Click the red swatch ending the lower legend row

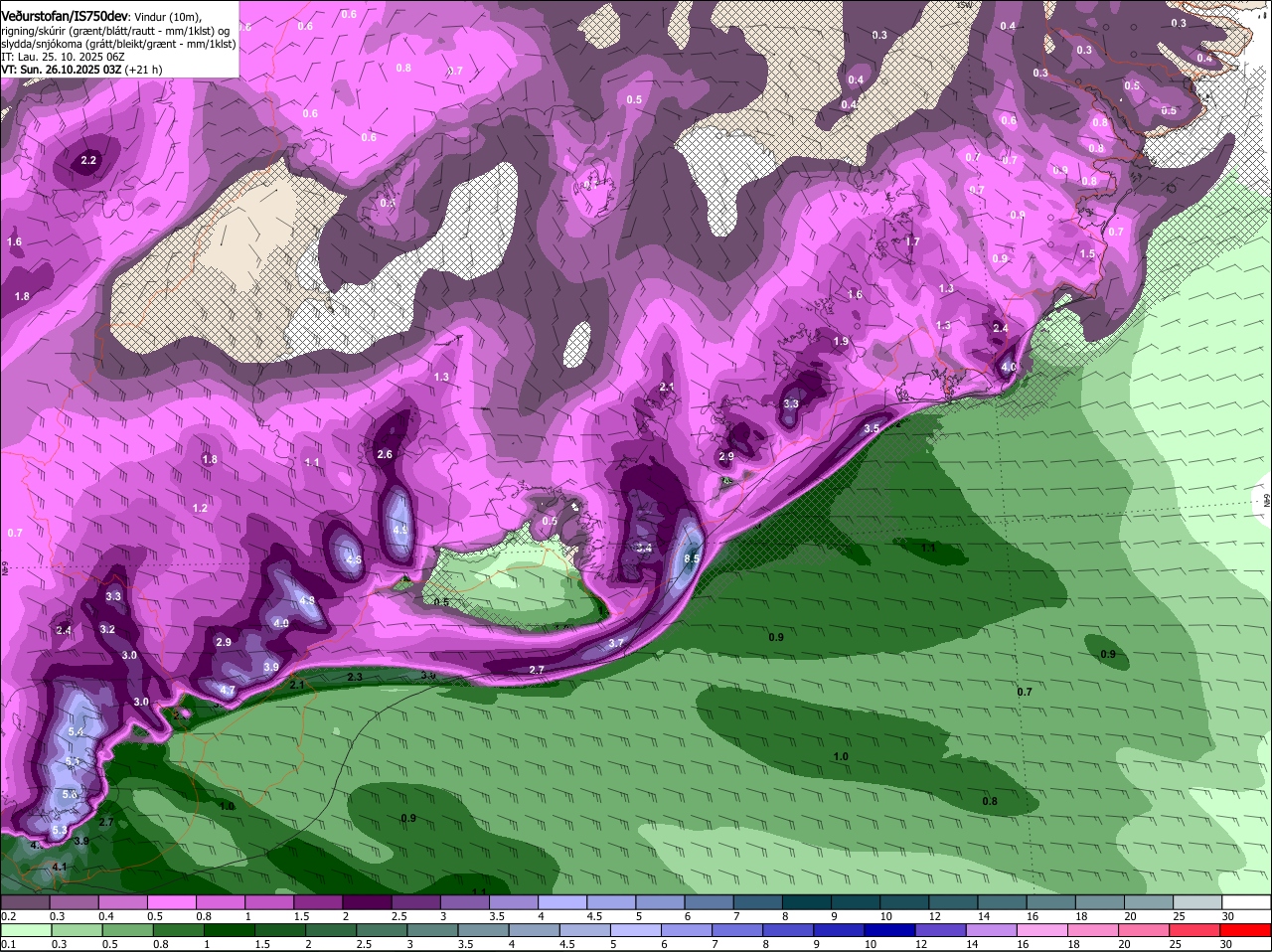pos(1247,930)
